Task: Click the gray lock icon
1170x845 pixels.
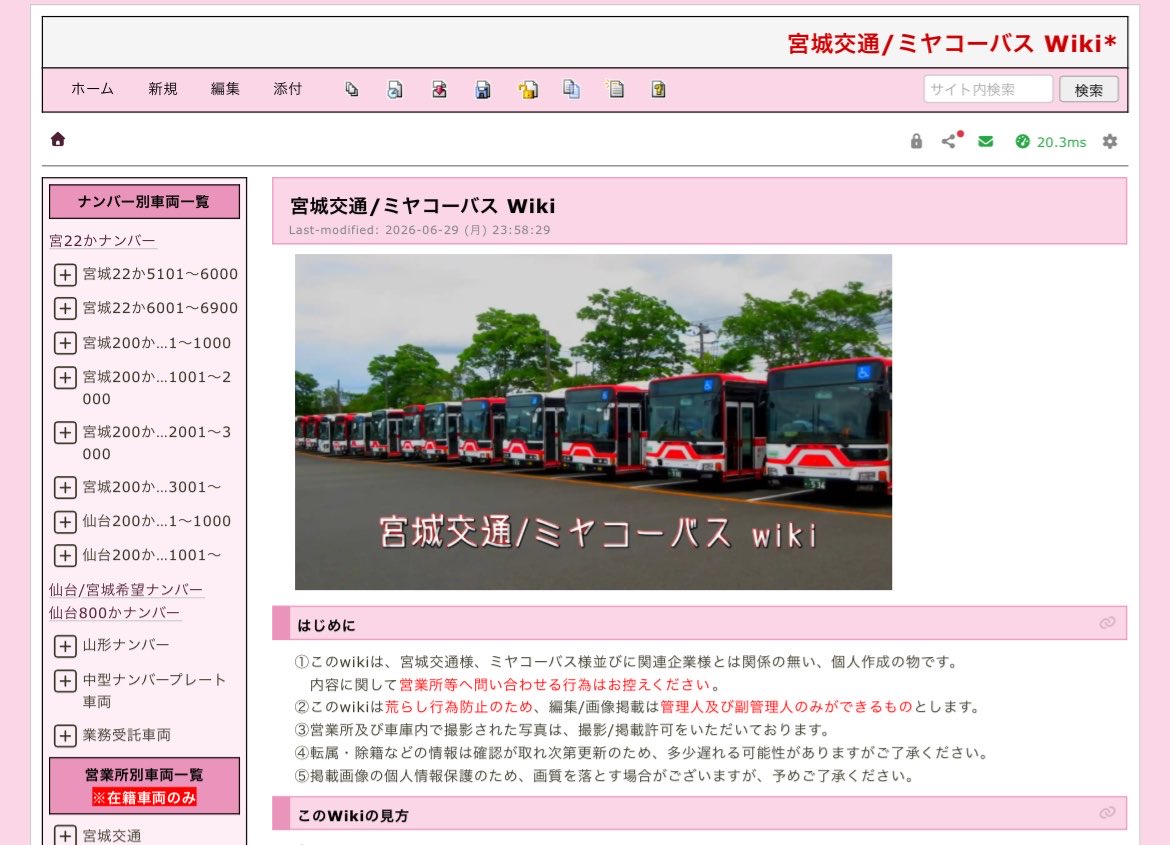Action: tap(916, 141)
